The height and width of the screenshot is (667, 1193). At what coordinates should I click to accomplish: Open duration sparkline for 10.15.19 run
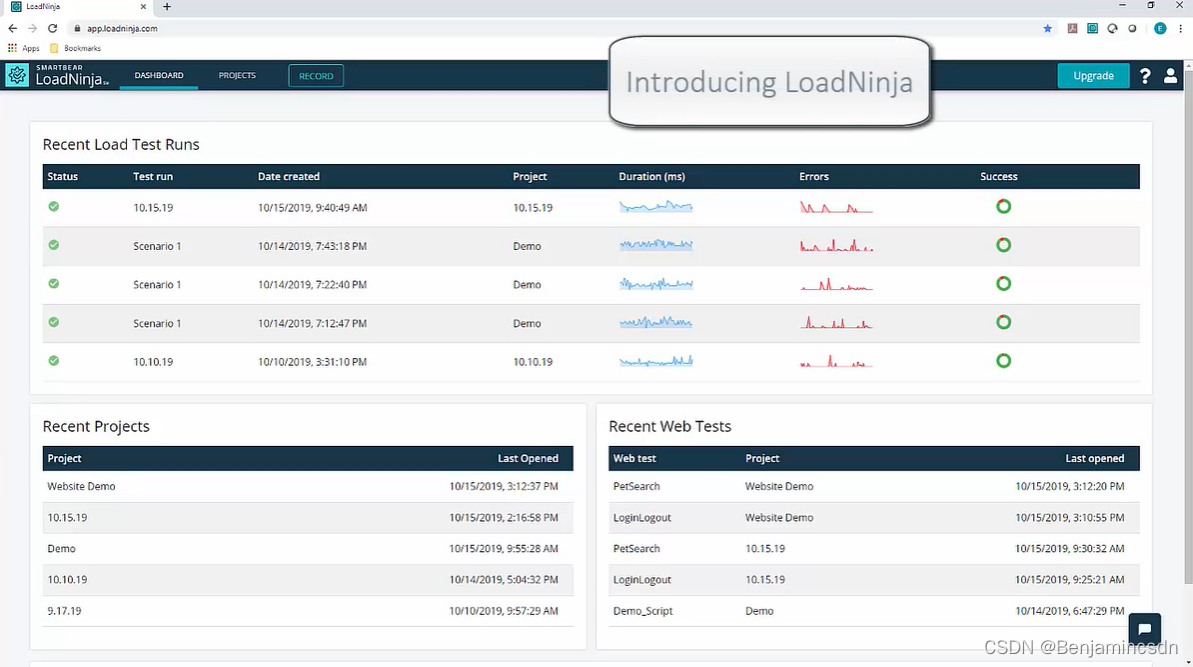click(x=656, y=206)
